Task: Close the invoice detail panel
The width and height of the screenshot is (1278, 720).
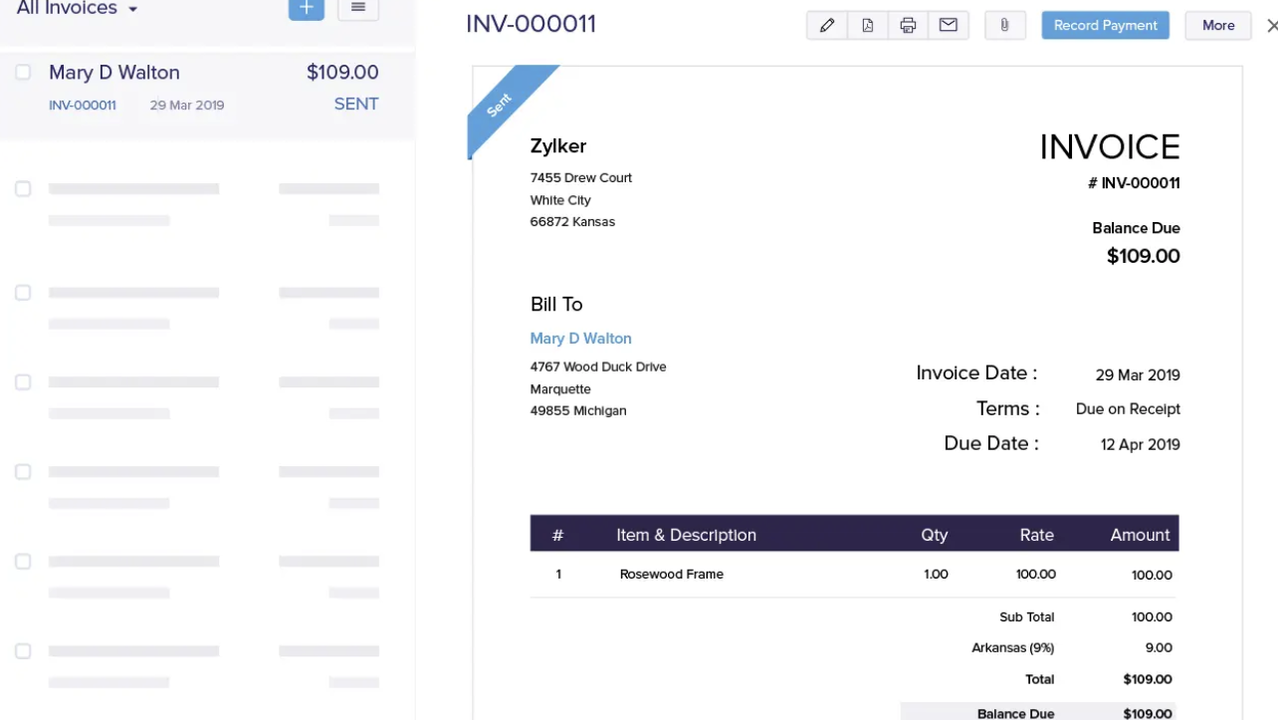Action: click(x=1271, y=26)
